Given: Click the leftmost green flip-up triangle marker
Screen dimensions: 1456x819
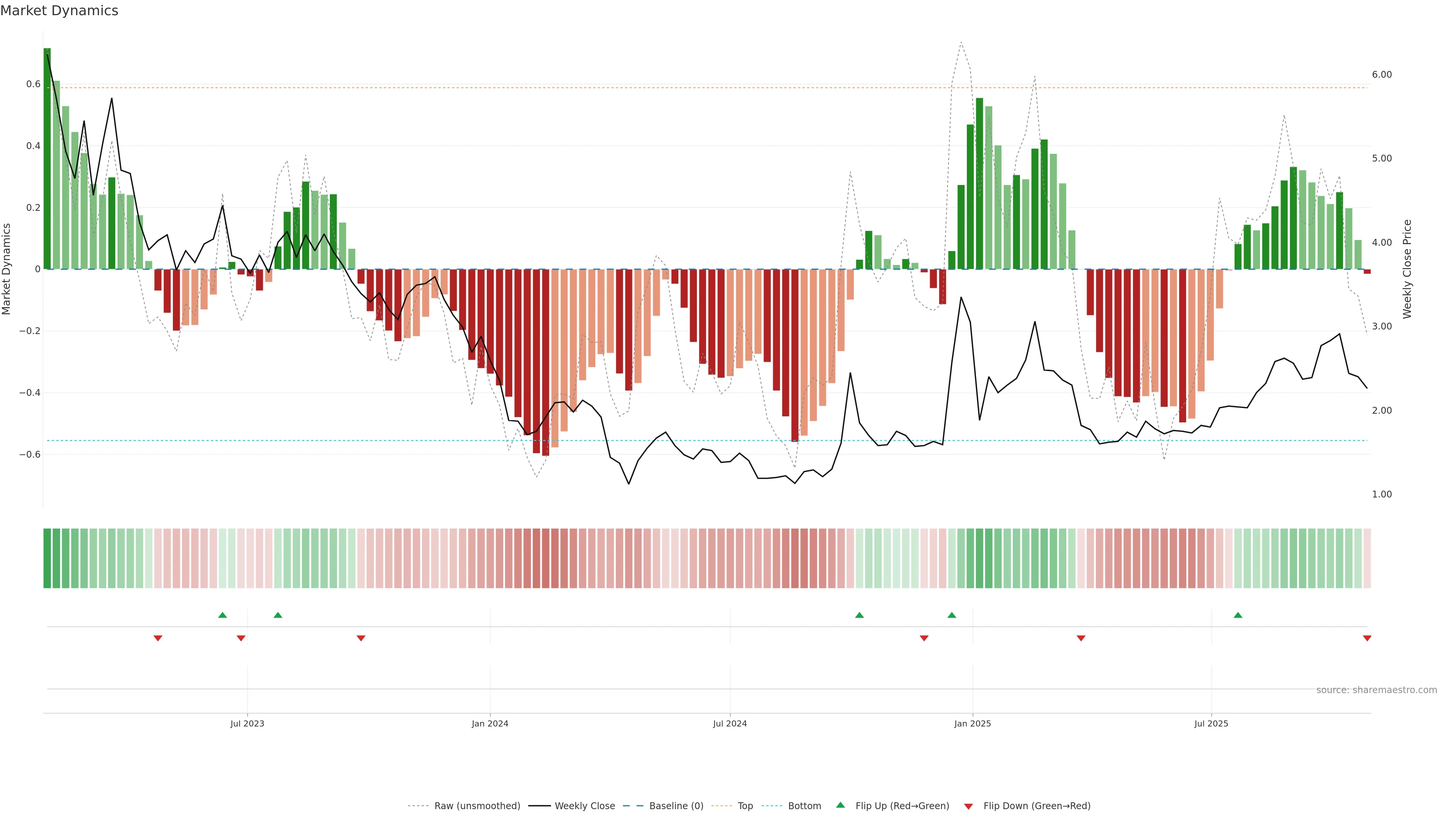Looking at the screenshot, I should [222, 615].
